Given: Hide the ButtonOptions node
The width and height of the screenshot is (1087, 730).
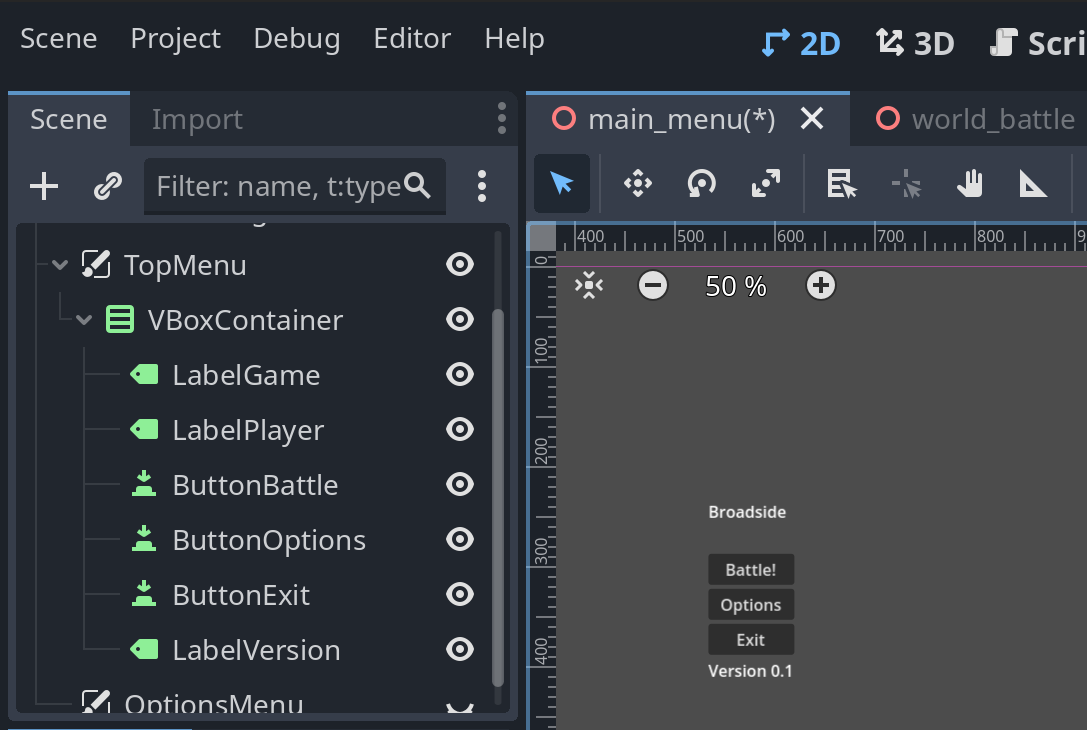Looking at the screenshot, I should (x=460, y=539).
